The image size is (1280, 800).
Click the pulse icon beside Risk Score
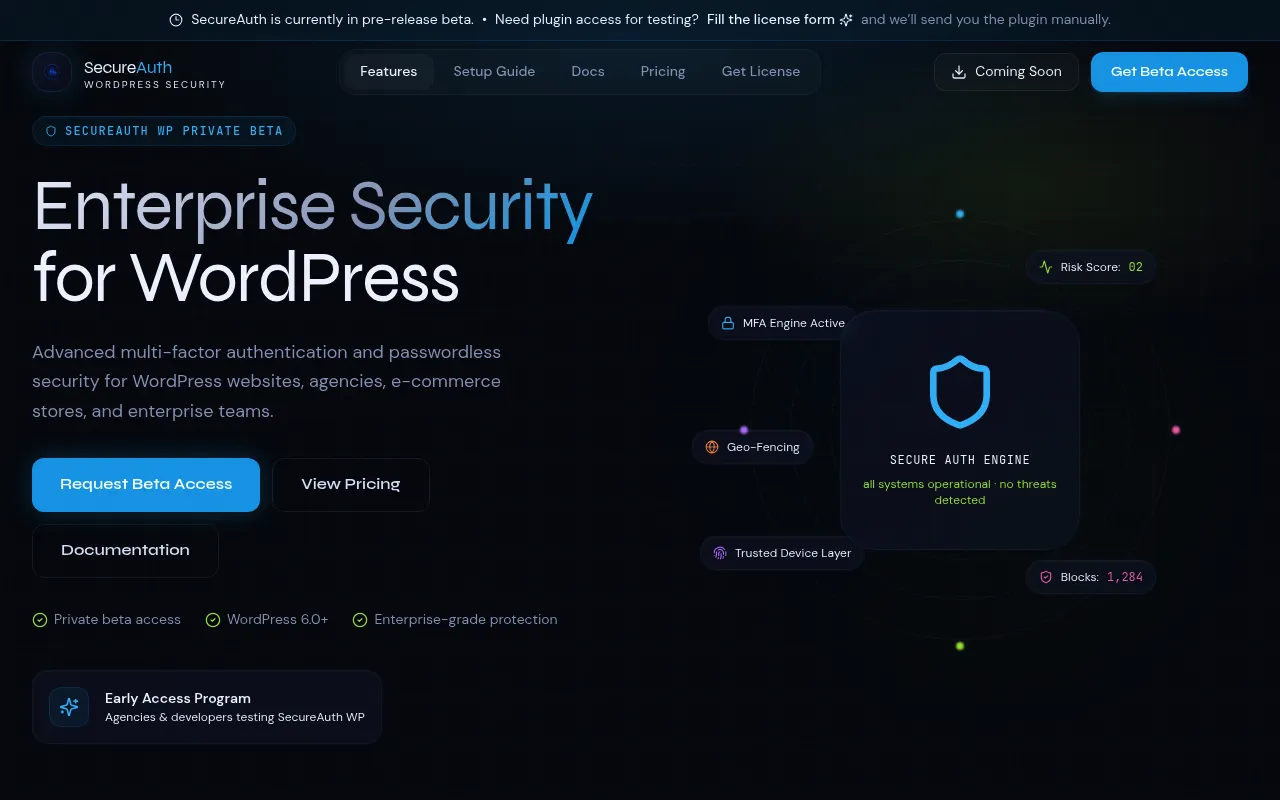pos(1046,267)
